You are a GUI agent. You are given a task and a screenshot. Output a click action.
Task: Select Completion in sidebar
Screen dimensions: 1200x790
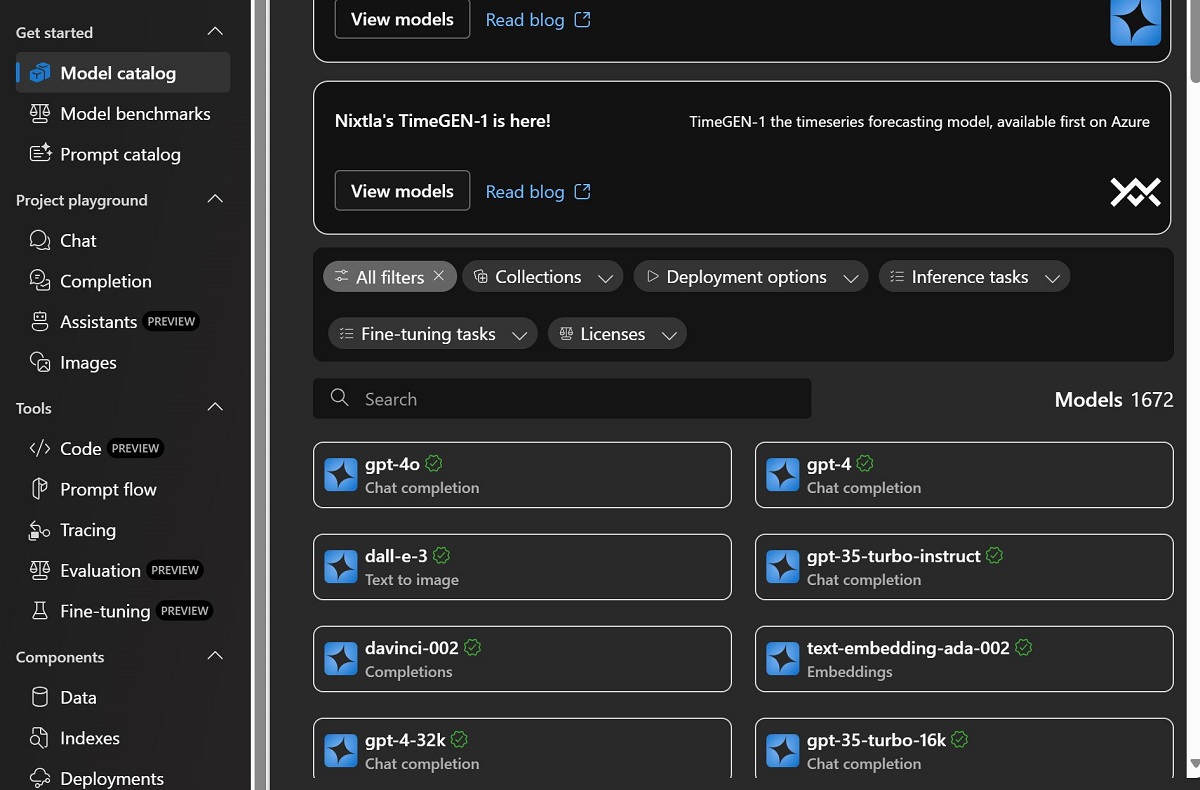pyautogui.click(x=123, y=281)
